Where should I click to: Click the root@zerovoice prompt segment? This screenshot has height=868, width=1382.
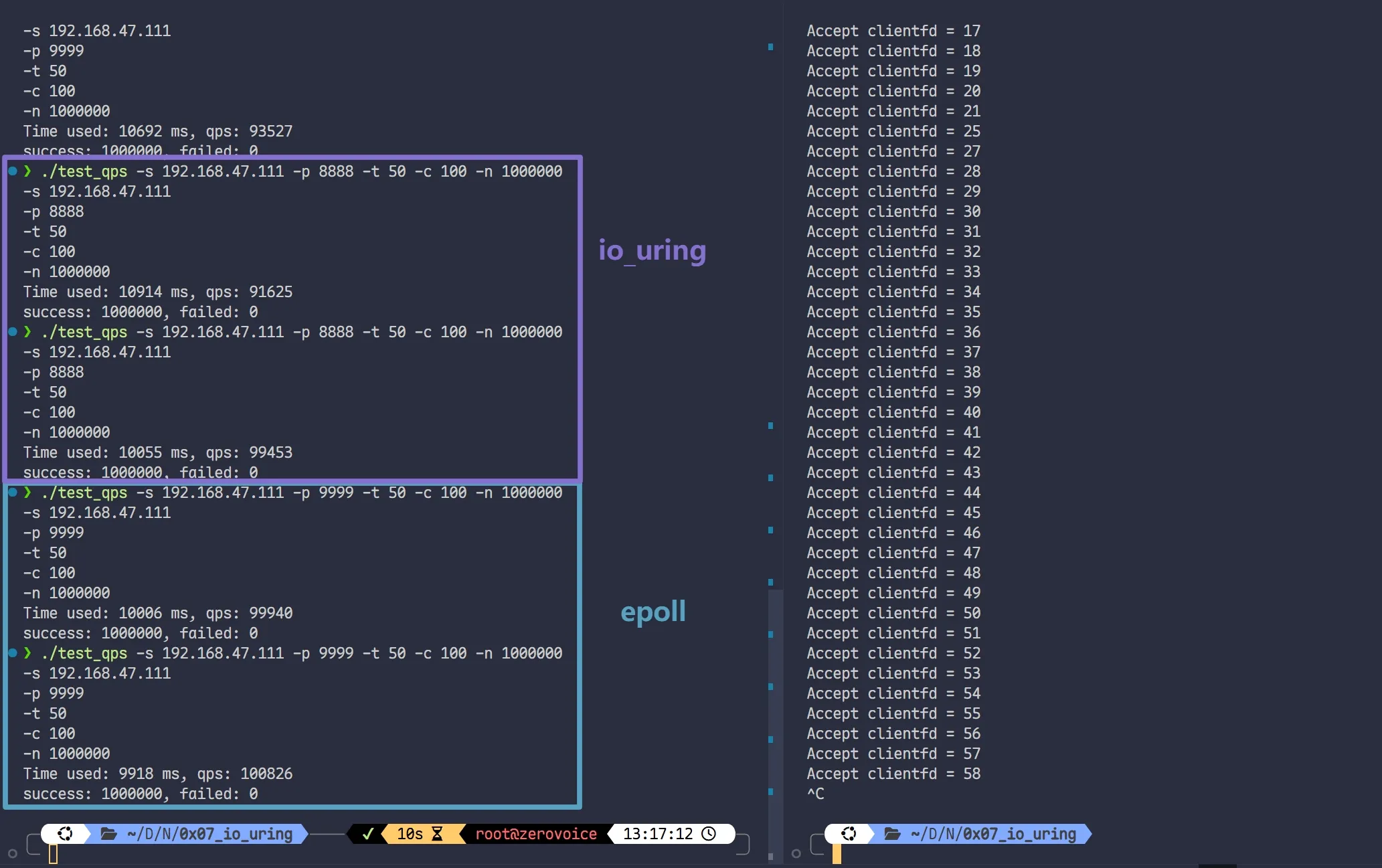tap(535, 833)
